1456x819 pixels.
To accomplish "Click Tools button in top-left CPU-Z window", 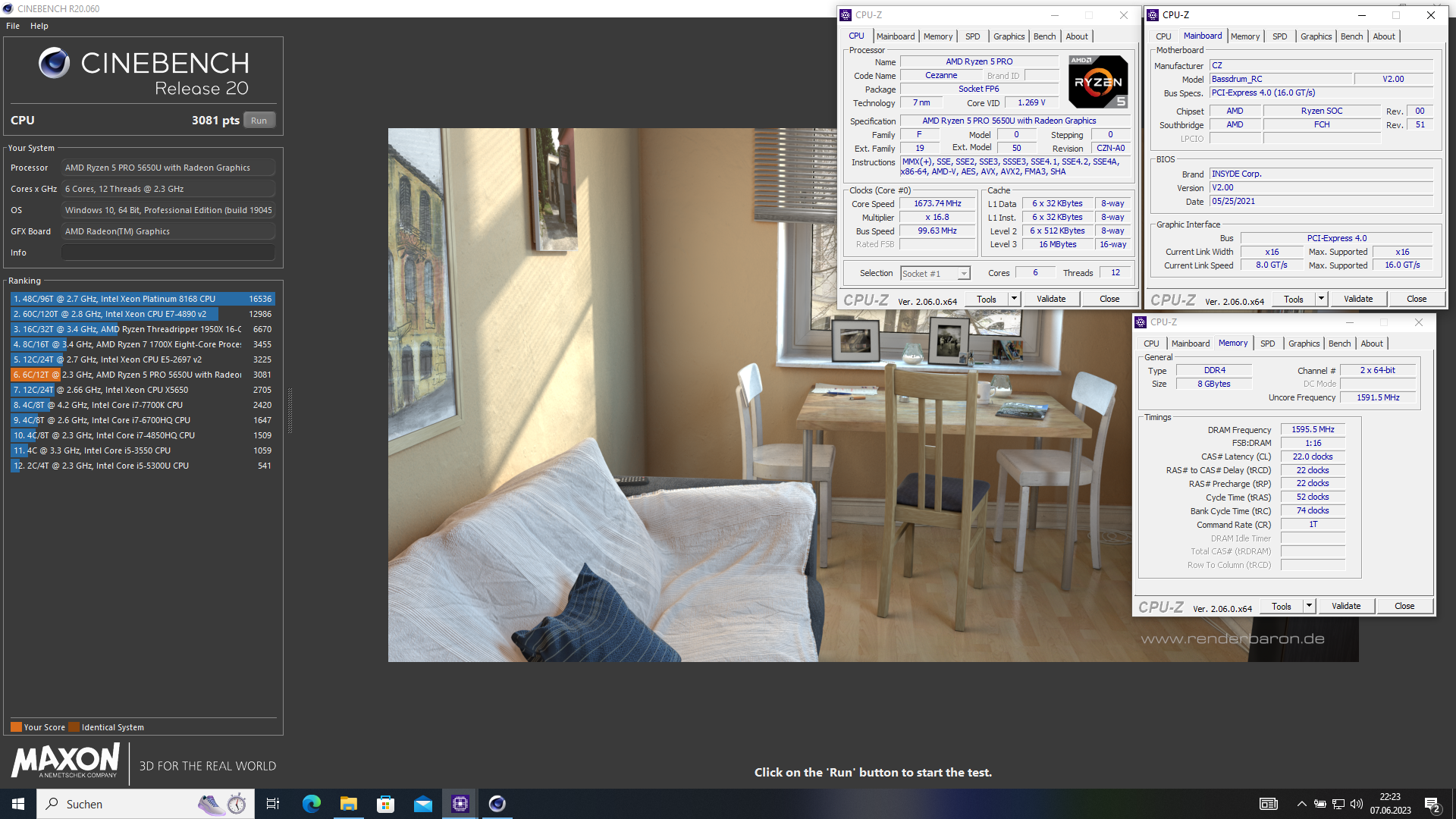I will point(987,300).
